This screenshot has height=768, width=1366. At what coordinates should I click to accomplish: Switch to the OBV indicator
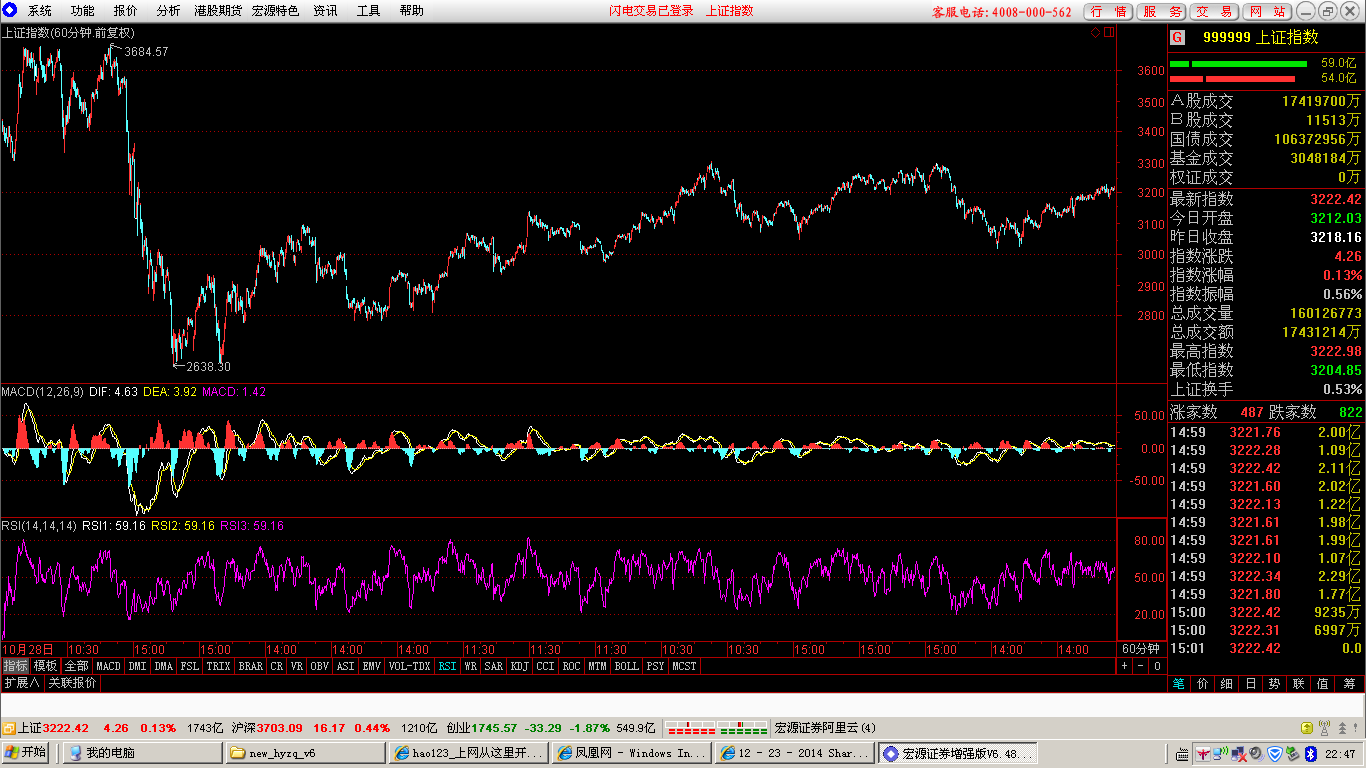tap(320, 665)
